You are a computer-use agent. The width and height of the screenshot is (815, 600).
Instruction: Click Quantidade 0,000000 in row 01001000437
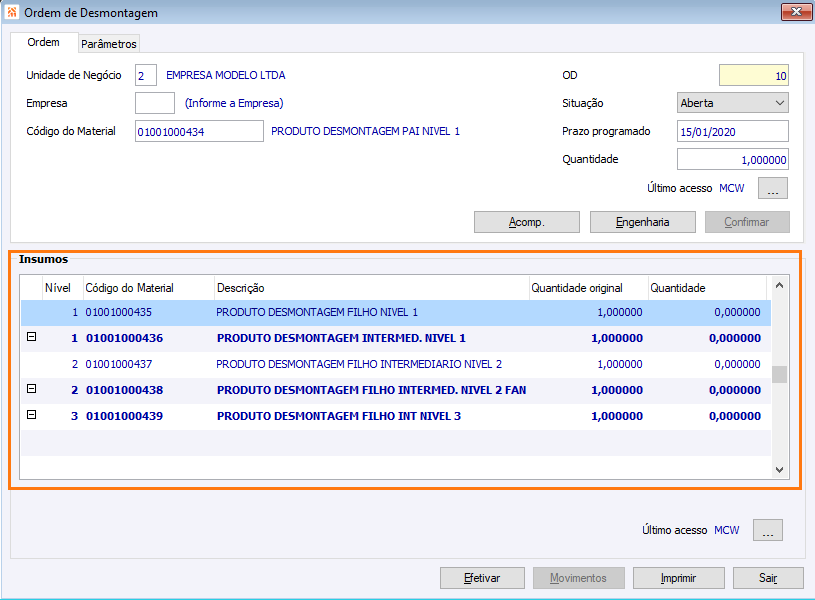[x=738, y=364]
